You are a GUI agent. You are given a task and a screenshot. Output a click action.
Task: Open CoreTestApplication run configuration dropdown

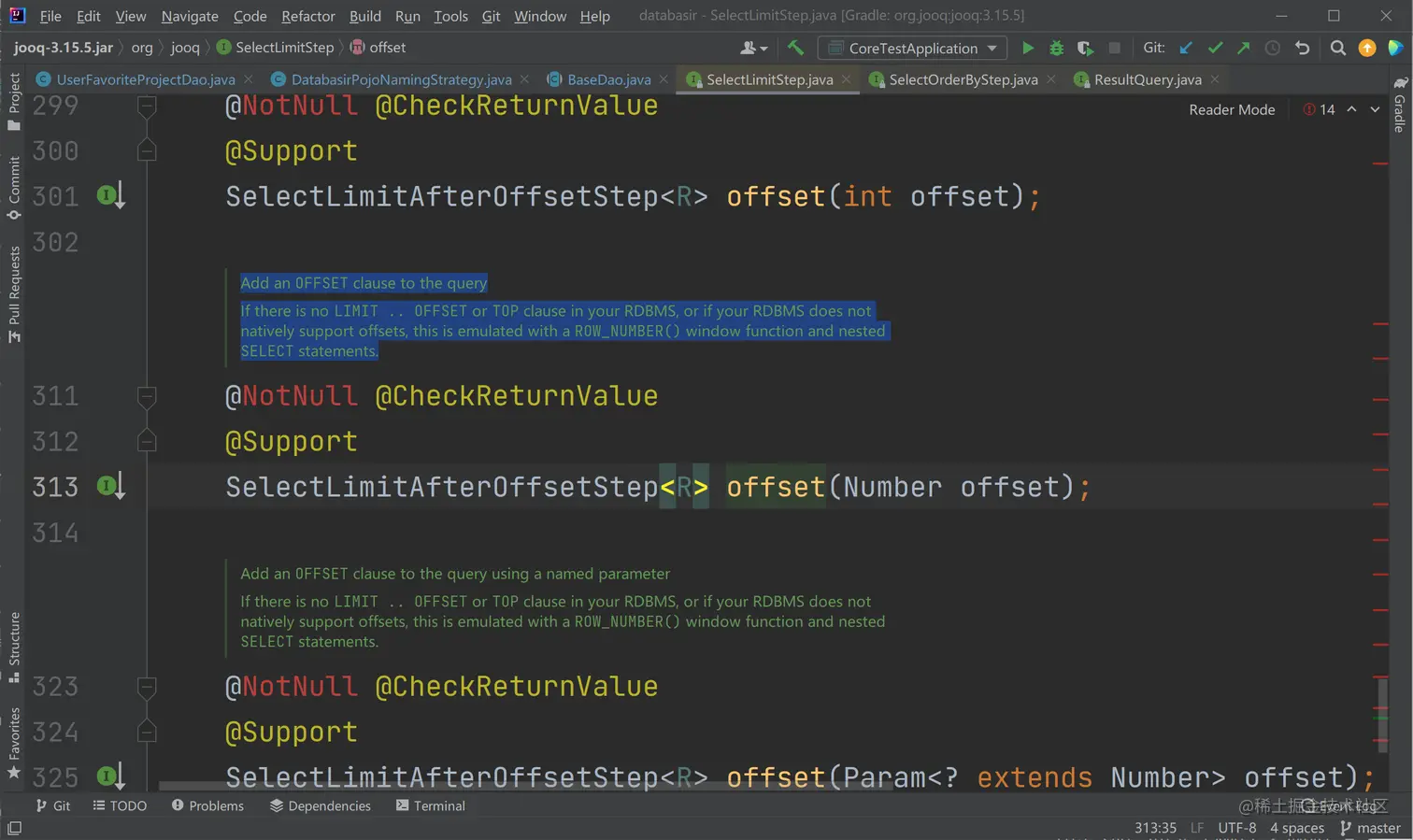click(913, 48)
